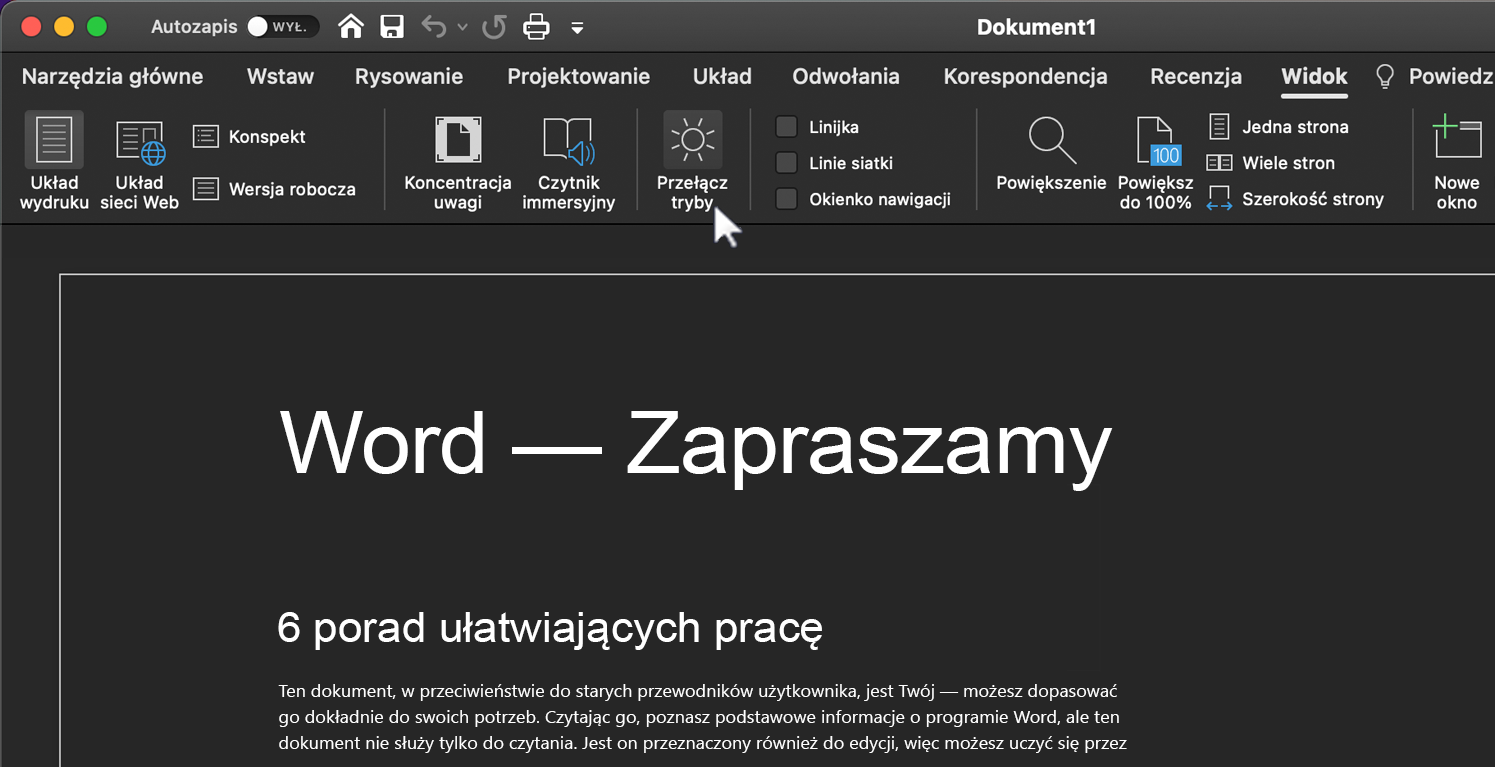Save document with the floppy disk icon
This screenshot has width=1495, height=767.
pyautogui.click(x=392, y=27)
